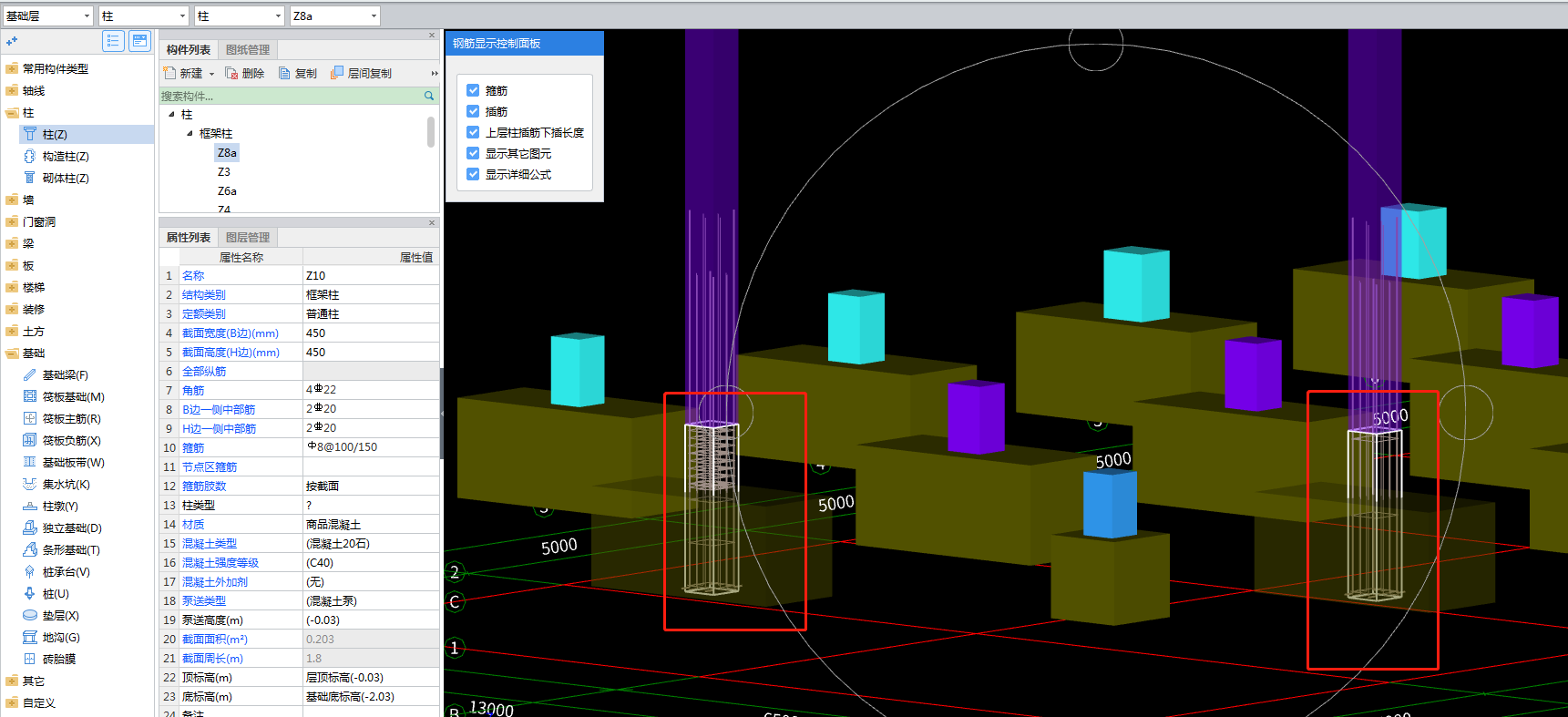Choose the 独立基础(D) icon

30,528
